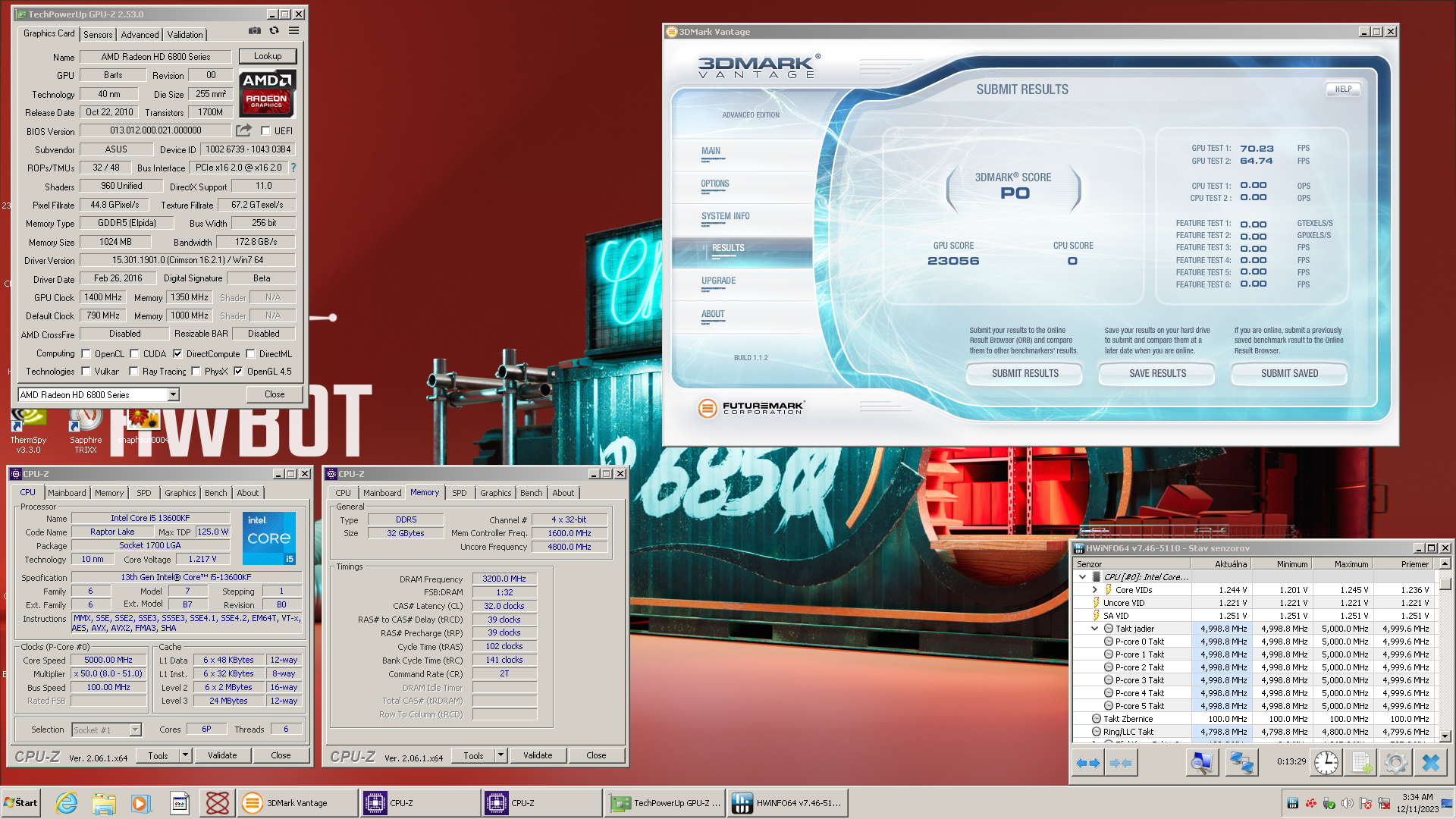Toggle the Ray Tracing checkbox
The height and width of the screenshot is (819, 1456).
click(133, 371)
